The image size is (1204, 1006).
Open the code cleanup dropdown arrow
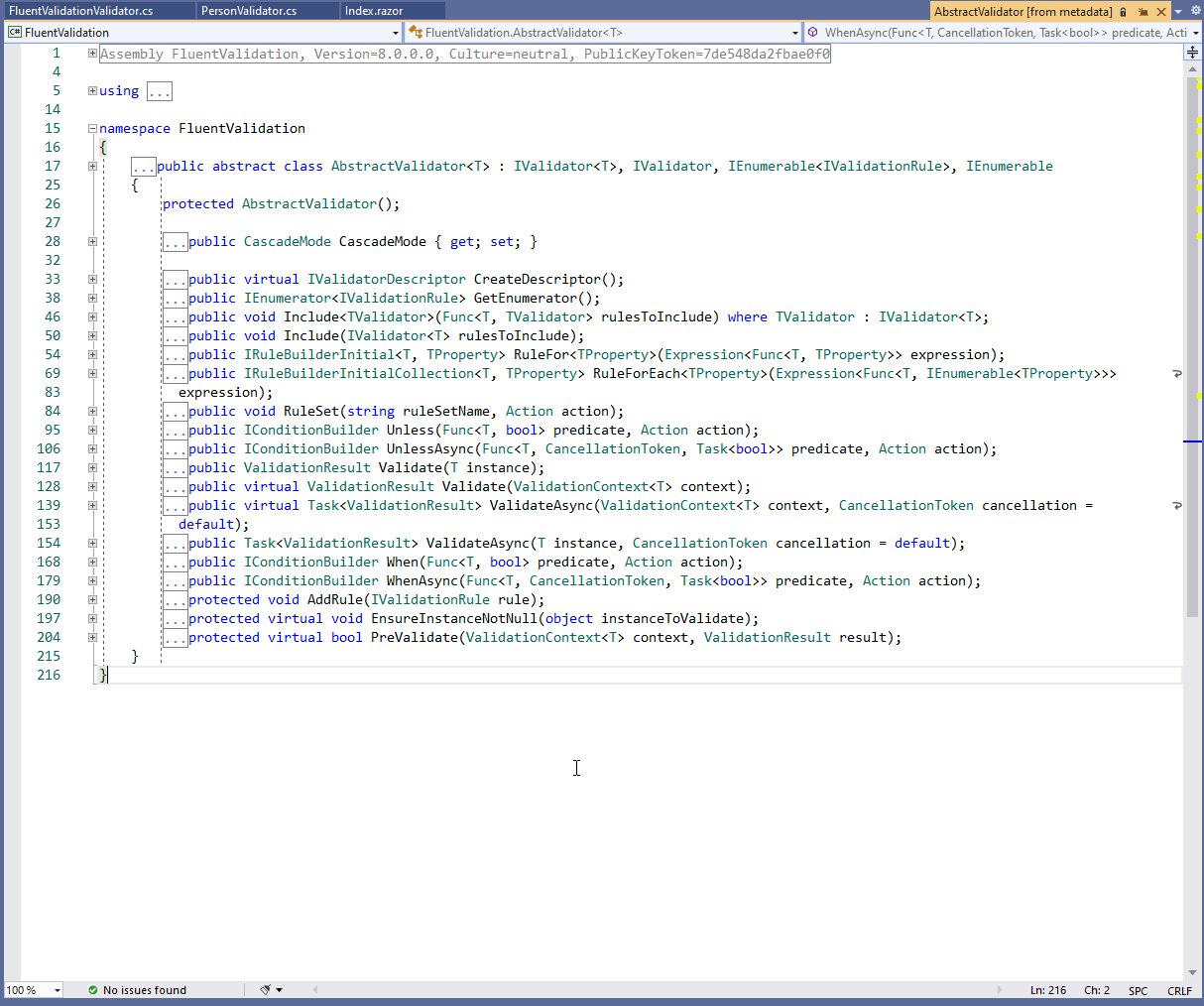[x=279, y=990]
